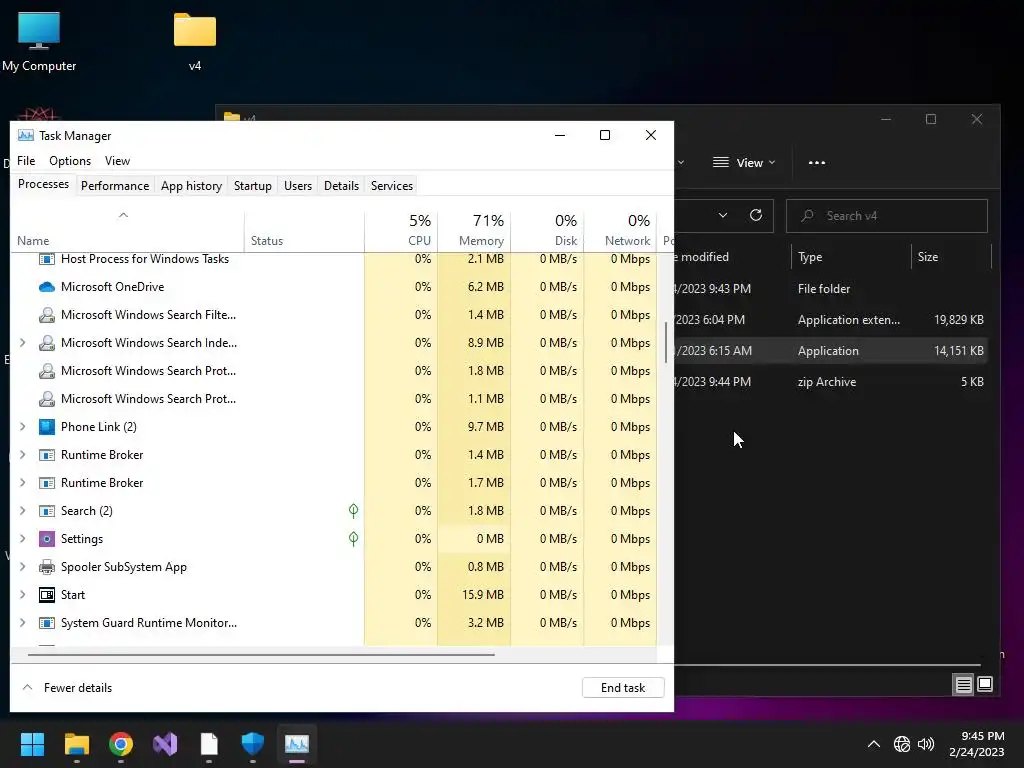Switch to the Performance tab
The image size is (1024, 768).
(x=115, y=186)
